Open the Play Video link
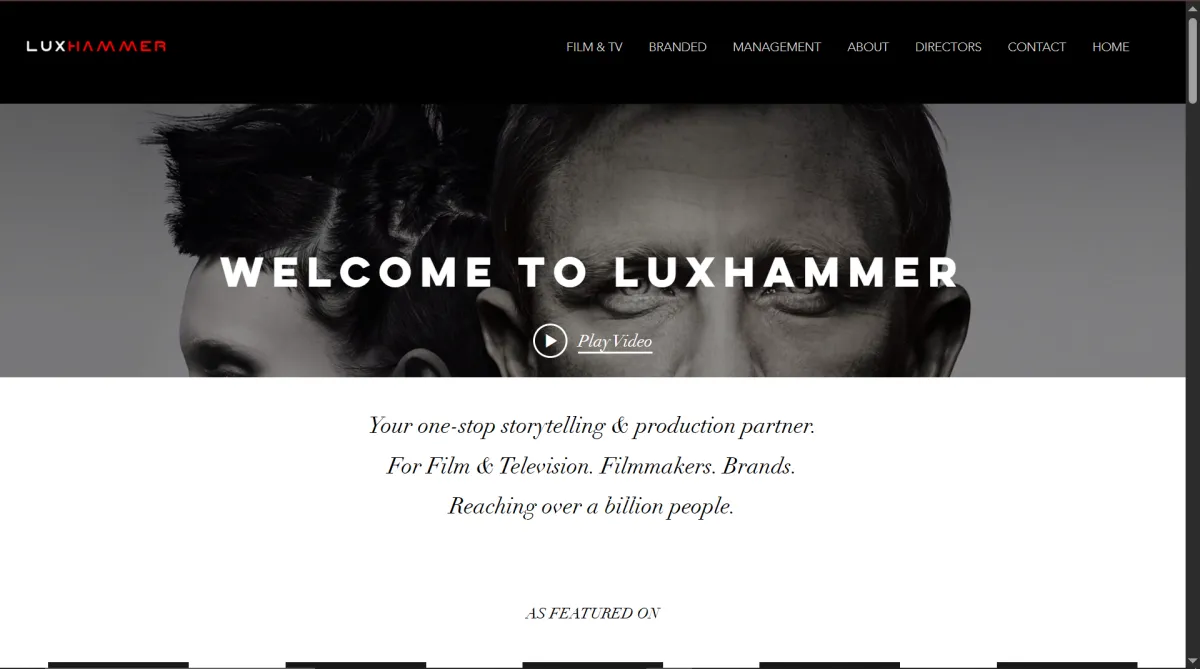 tap(615, 342)
